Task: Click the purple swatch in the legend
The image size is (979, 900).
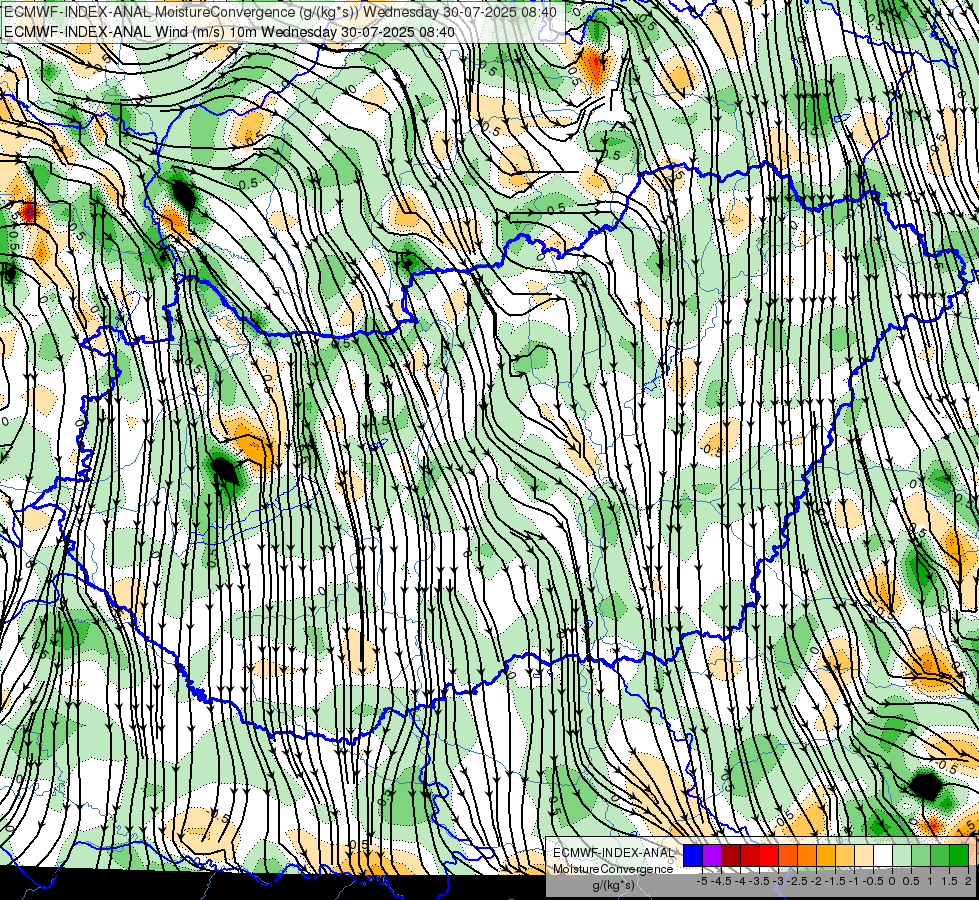Action: (x=712, y=856)
